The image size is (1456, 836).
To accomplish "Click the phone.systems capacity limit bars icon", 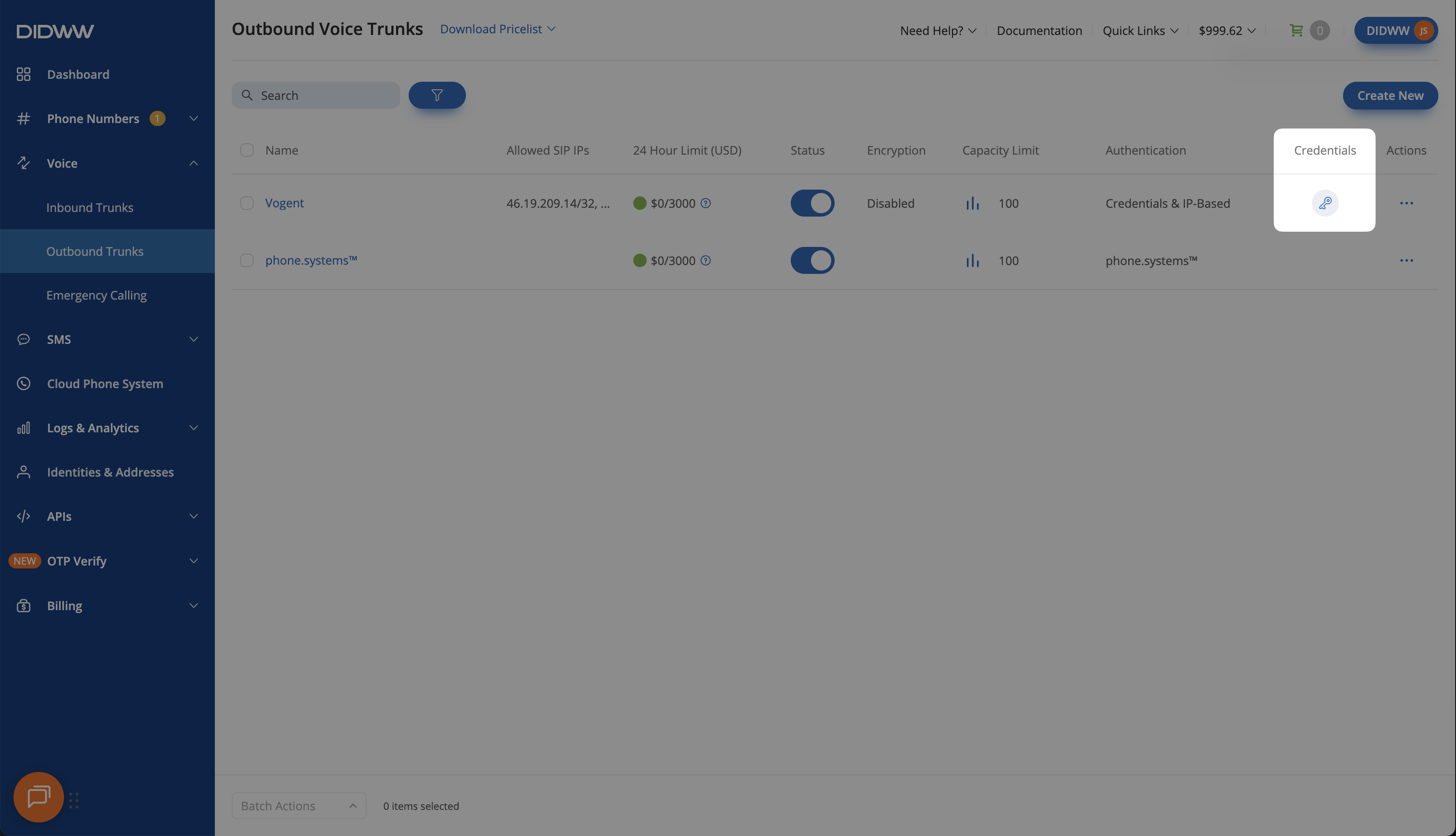I will click(x=972, y=261).
